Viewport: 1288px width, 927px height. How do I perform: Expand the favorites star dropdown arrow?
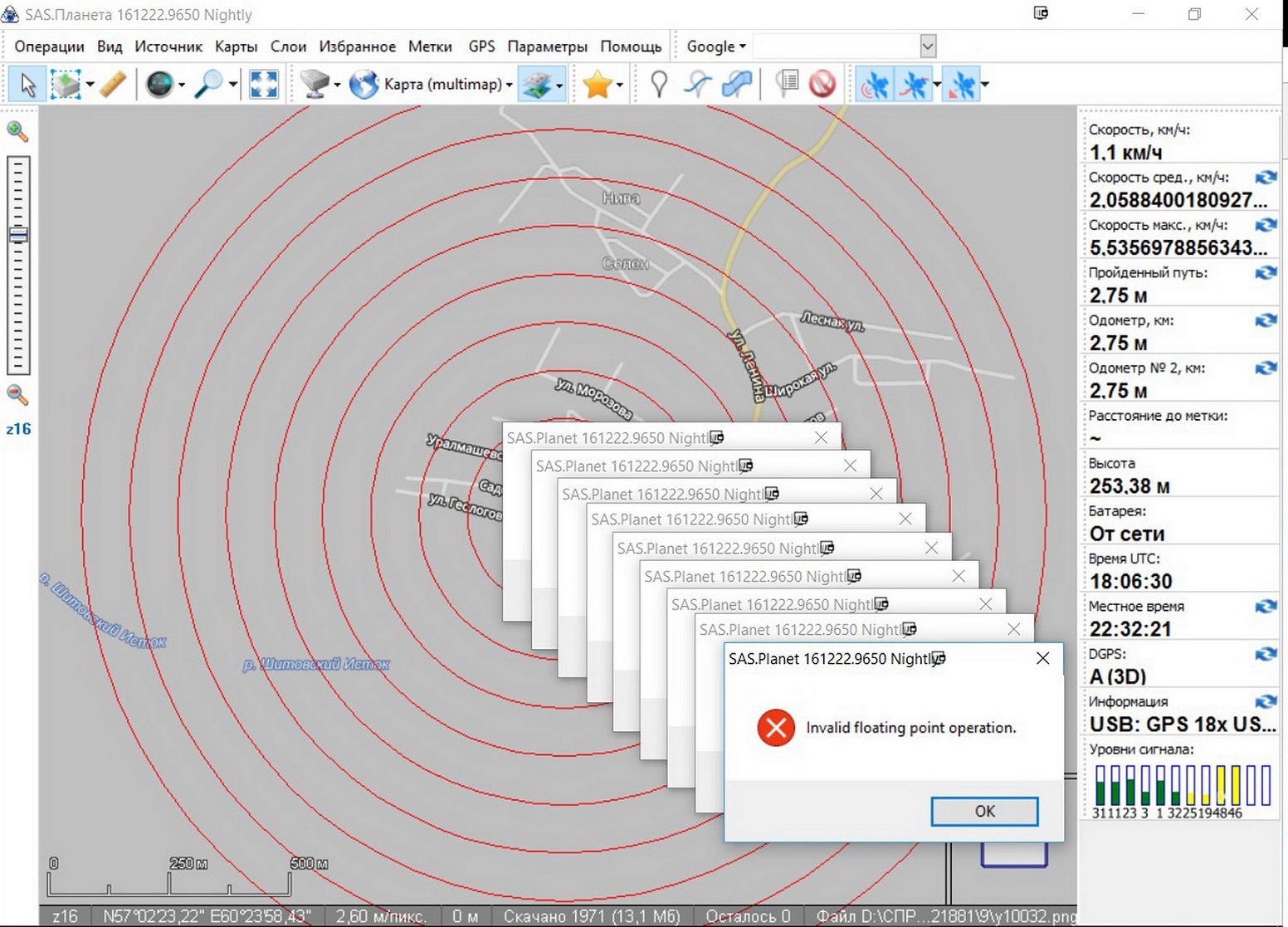click(619, 85)
